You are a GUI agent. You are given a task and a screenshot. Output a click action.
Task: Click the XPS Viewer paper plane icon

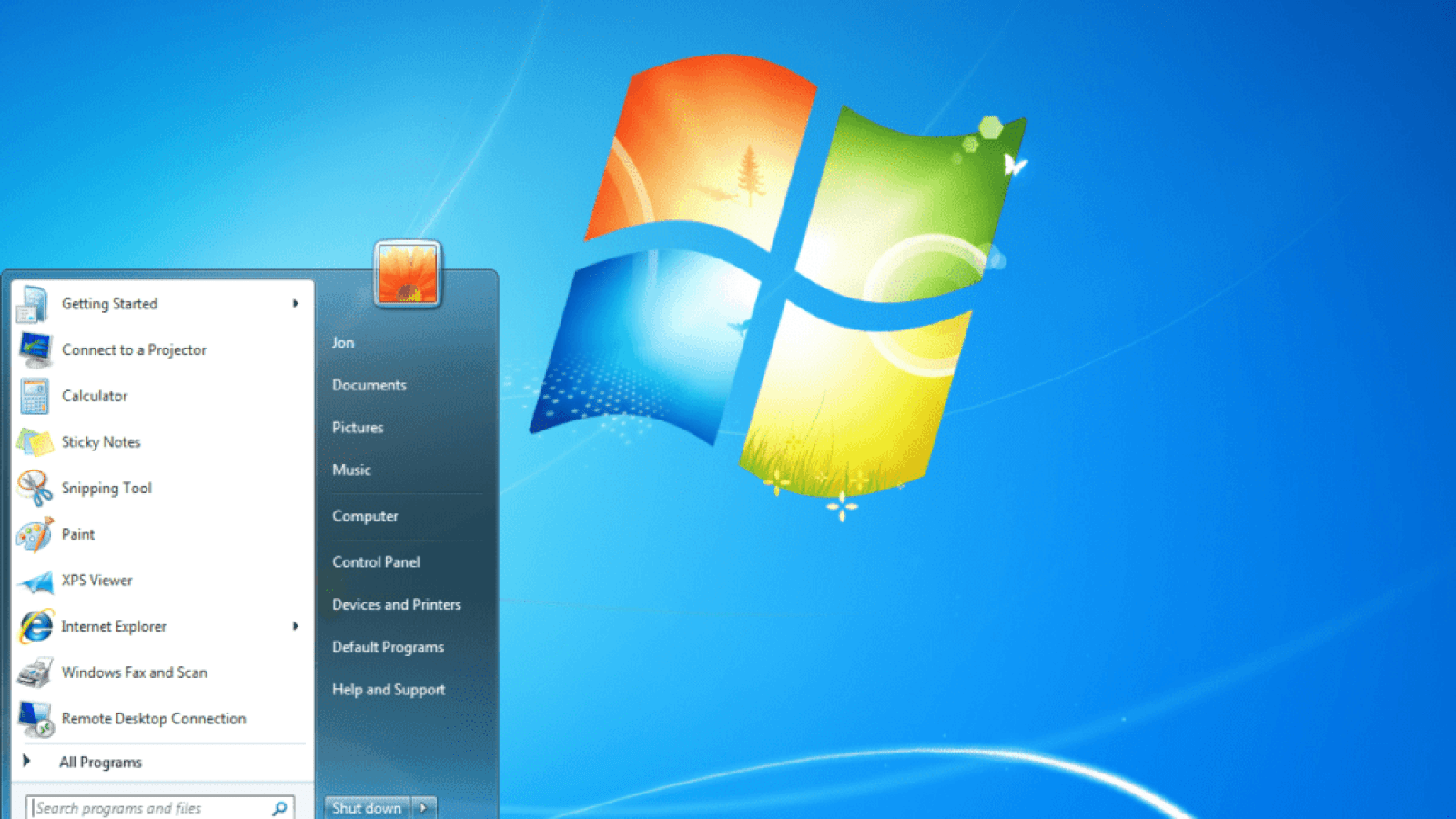[35, 581]
